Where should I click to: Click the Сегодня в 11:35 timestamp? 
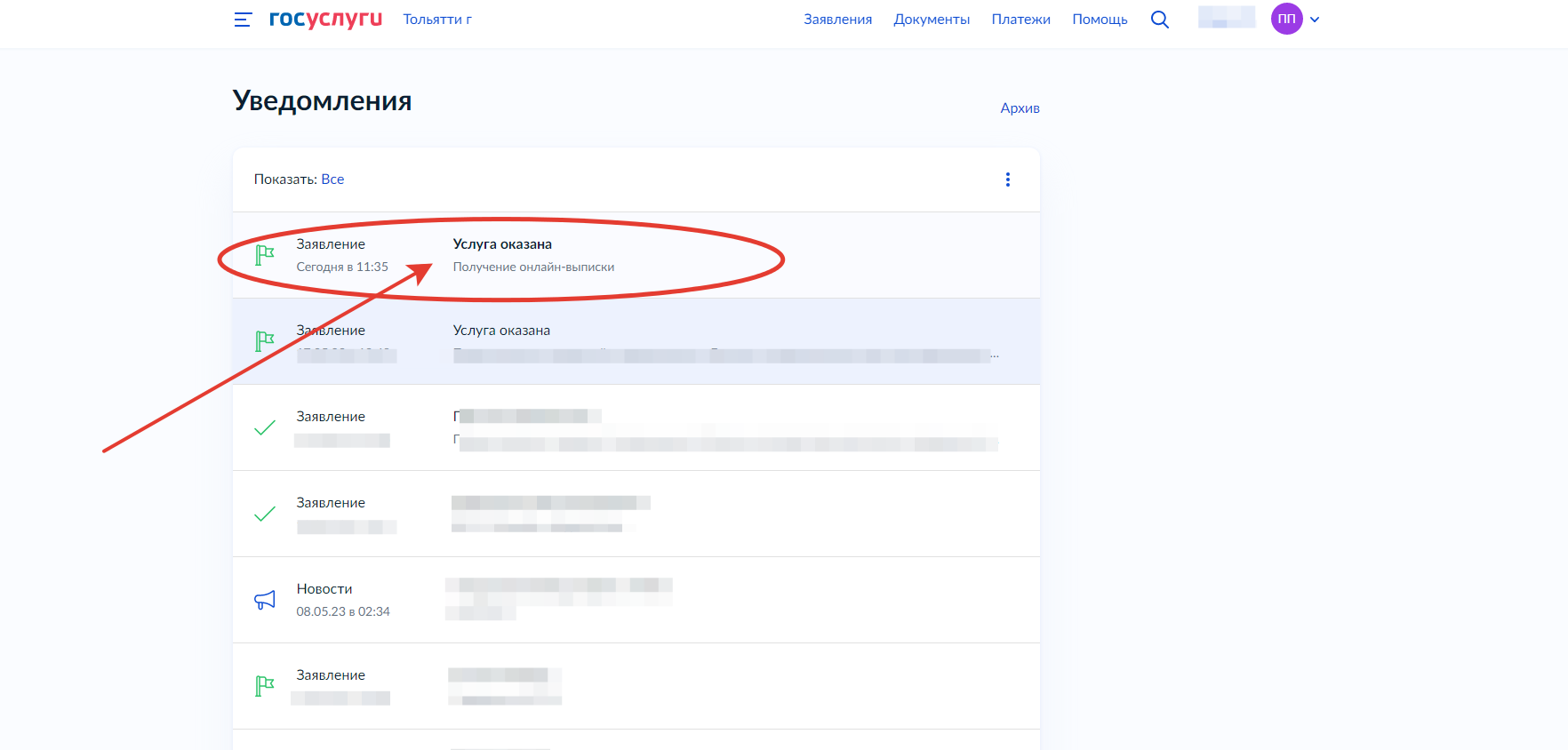(x=342, y=267)
